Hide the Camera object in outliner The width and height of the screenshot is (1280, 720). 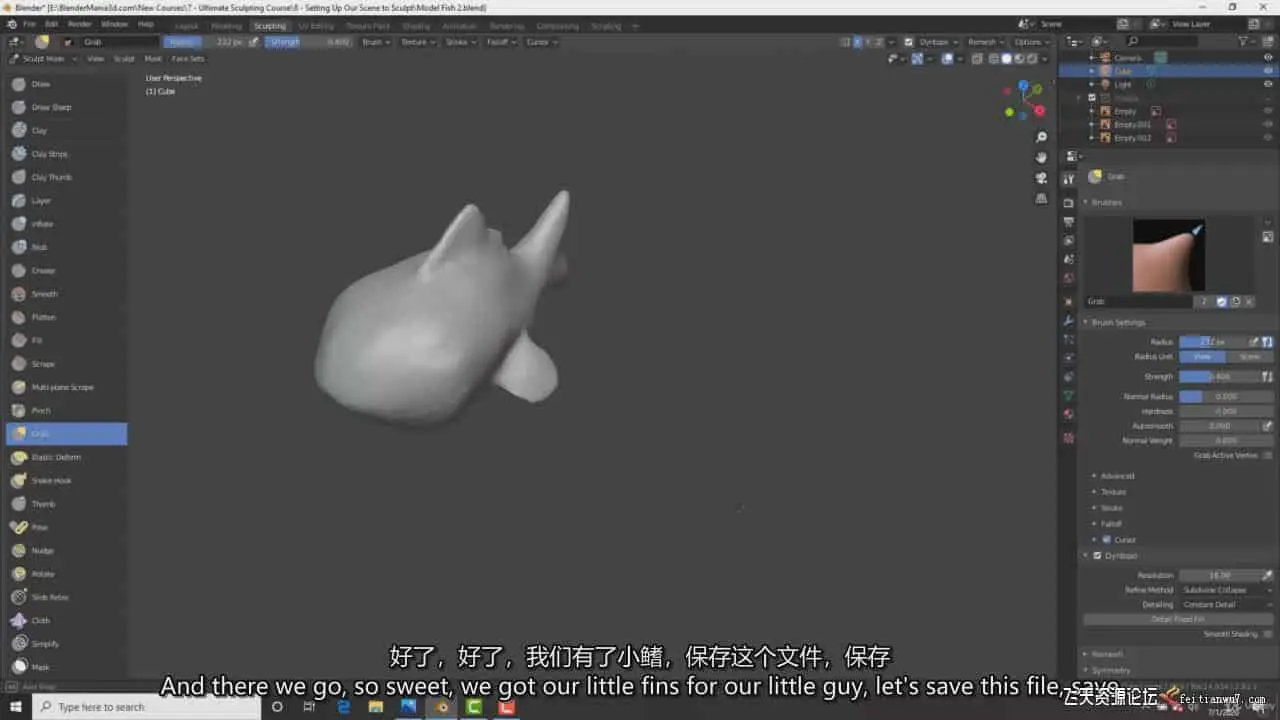click(1268, 58)
